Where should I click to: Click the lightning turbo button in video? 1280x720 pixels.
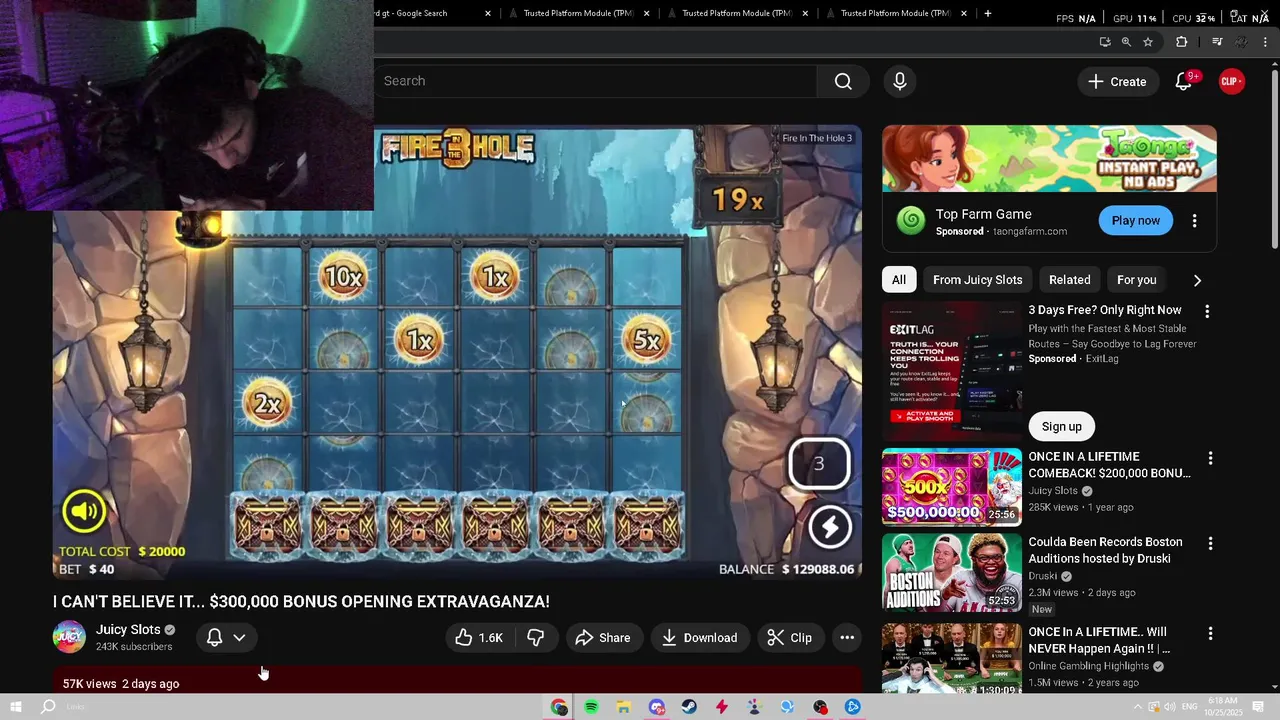point(830,527)
